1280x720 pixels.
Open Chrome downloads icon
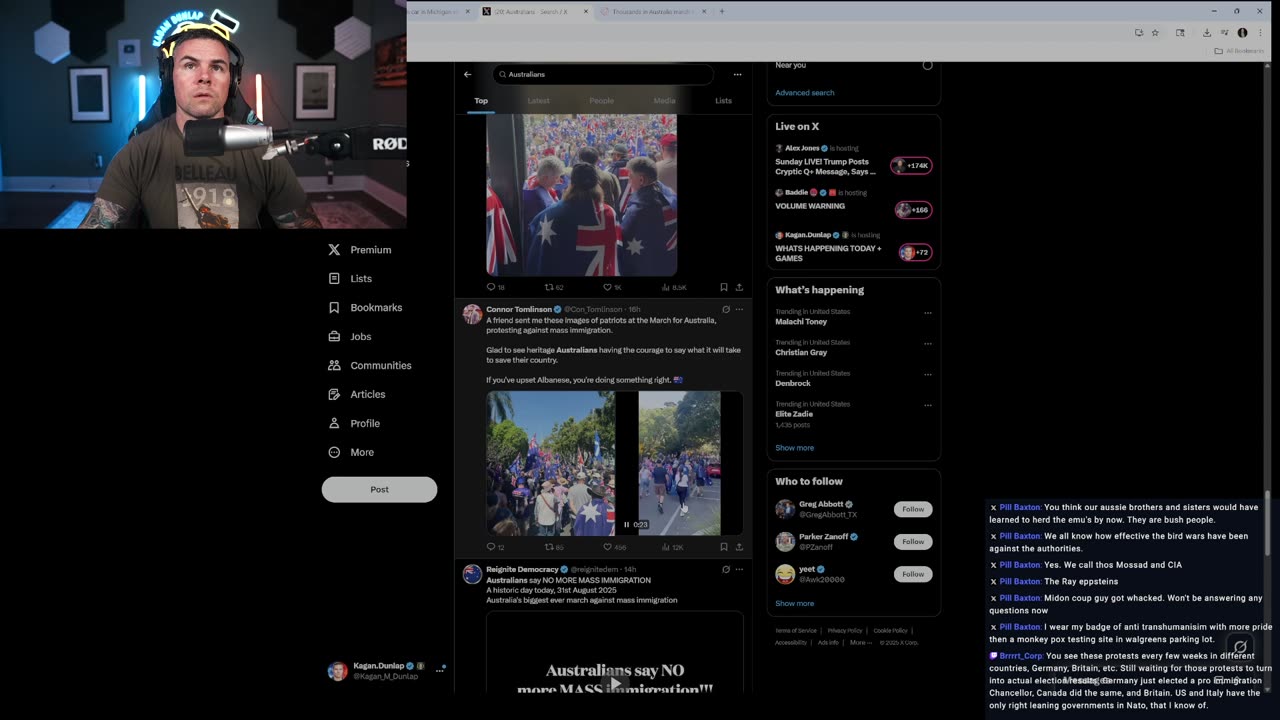click(1207, 33)
